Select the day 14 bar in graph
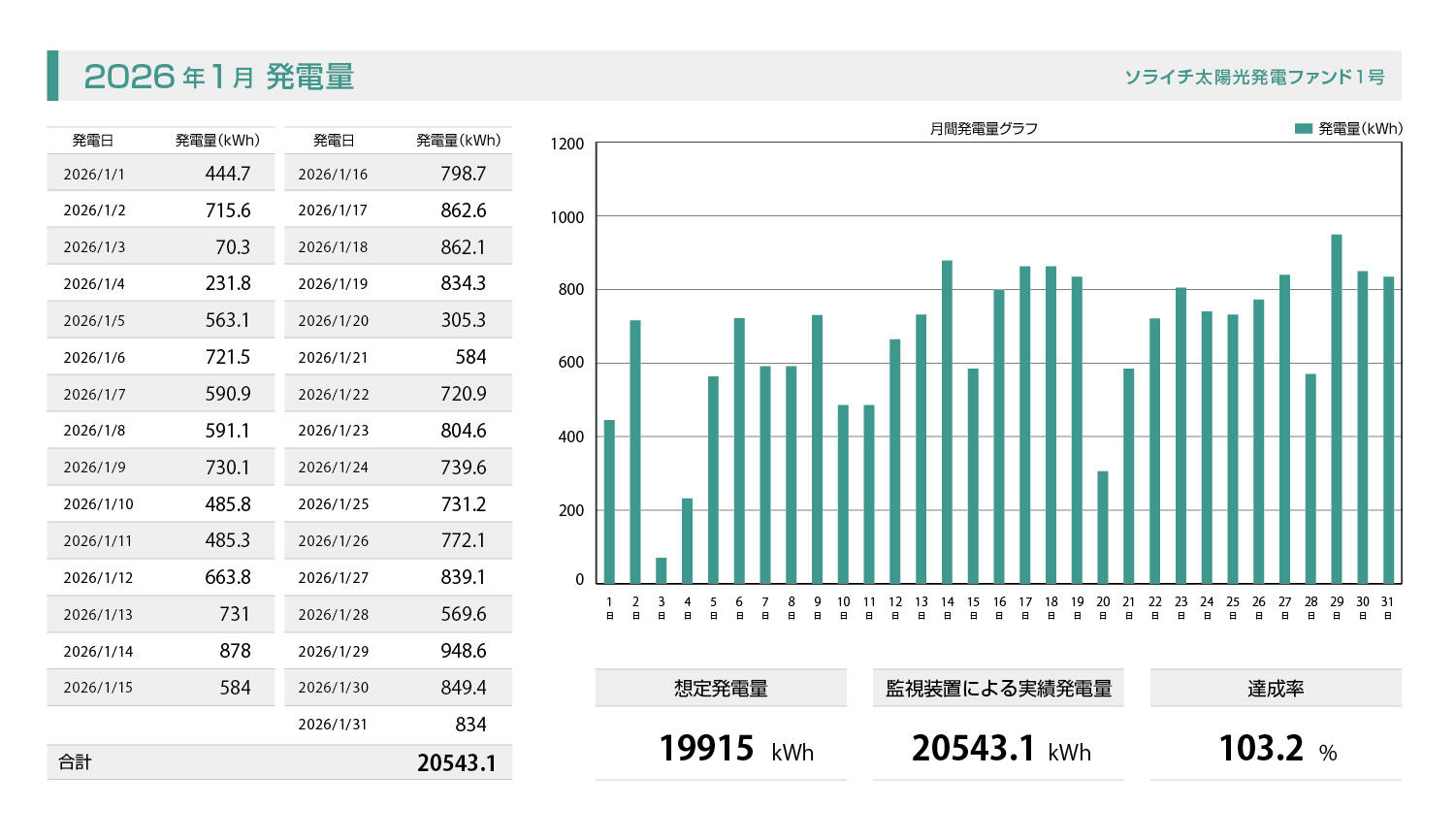The height and width of the screenshot is (840, 1455). point(947,422)
